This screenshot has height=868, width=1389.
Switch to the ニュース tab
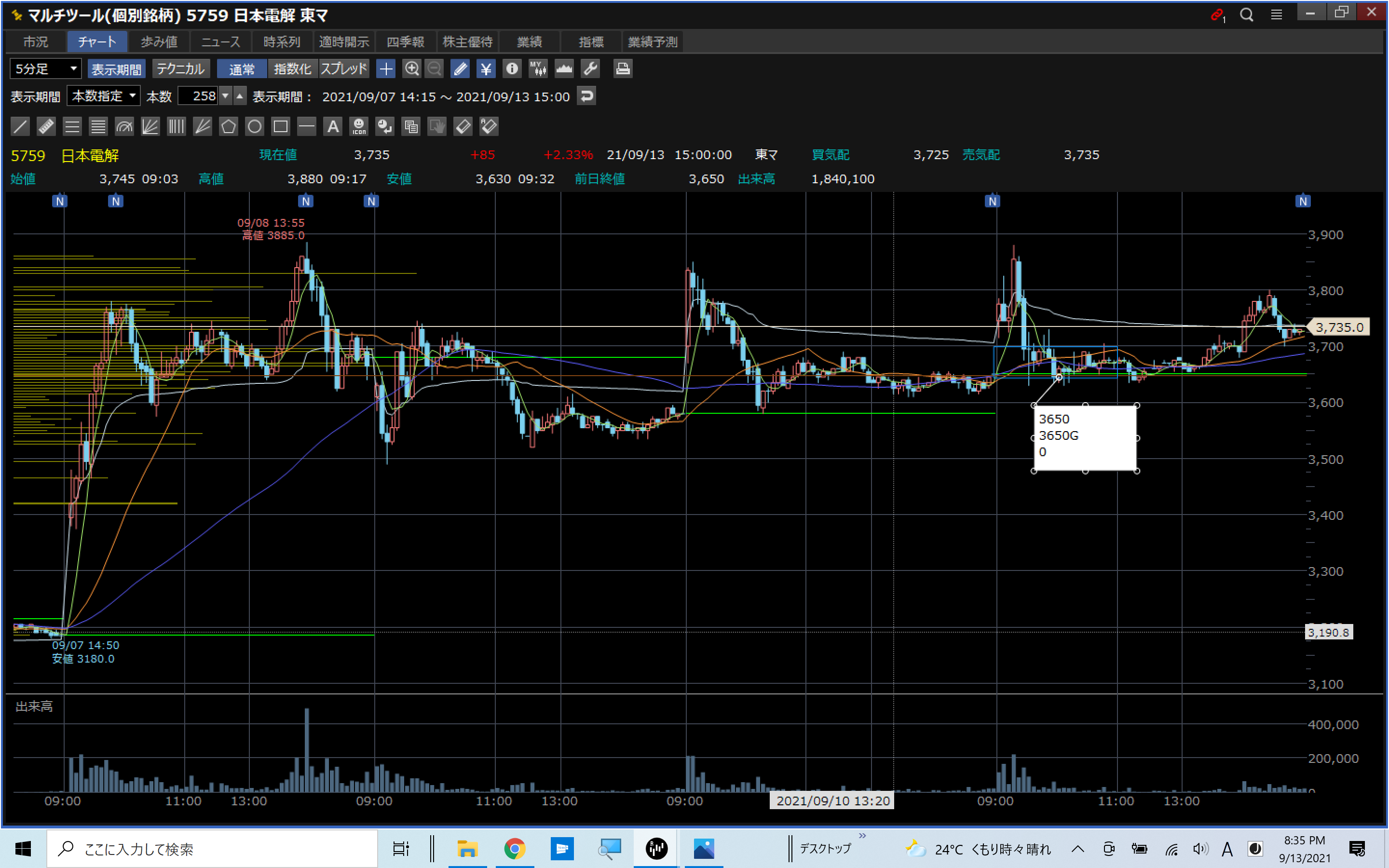(x=220, y=42)
